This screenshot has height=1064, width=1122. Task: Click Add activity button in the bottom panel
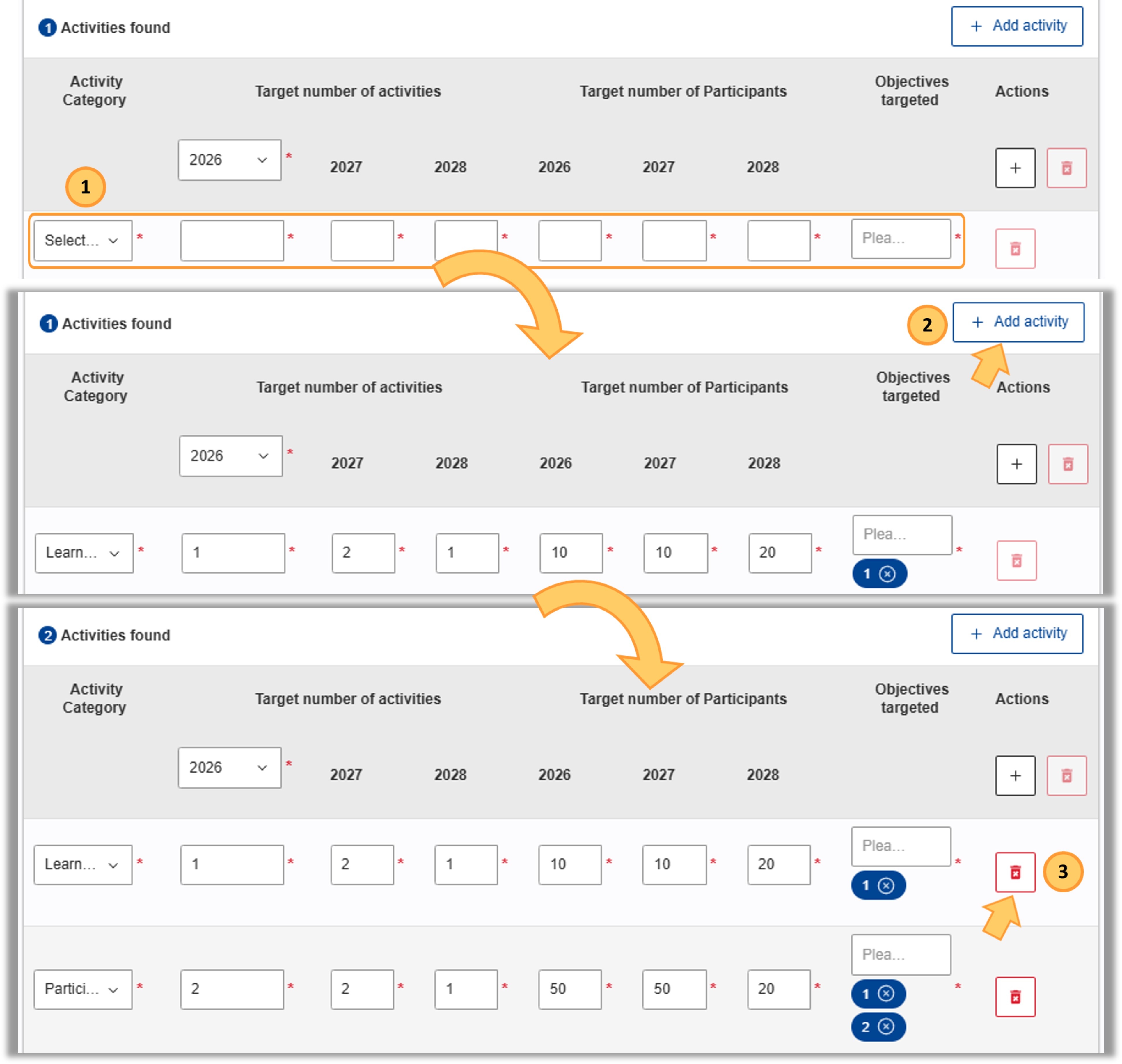click(1017, 634)
